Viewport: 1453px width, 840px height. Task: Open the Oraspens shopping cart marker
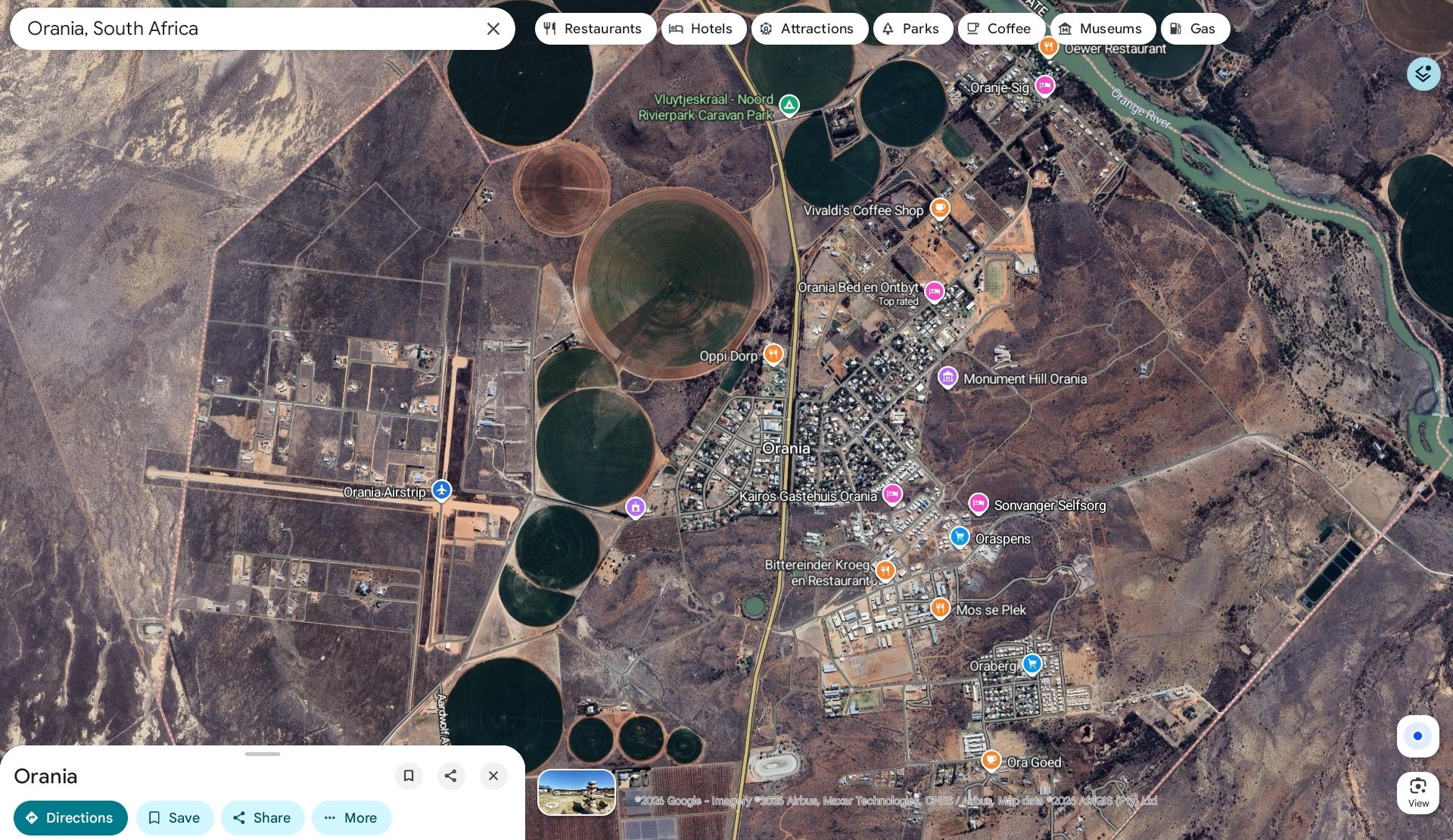point(960,537)
